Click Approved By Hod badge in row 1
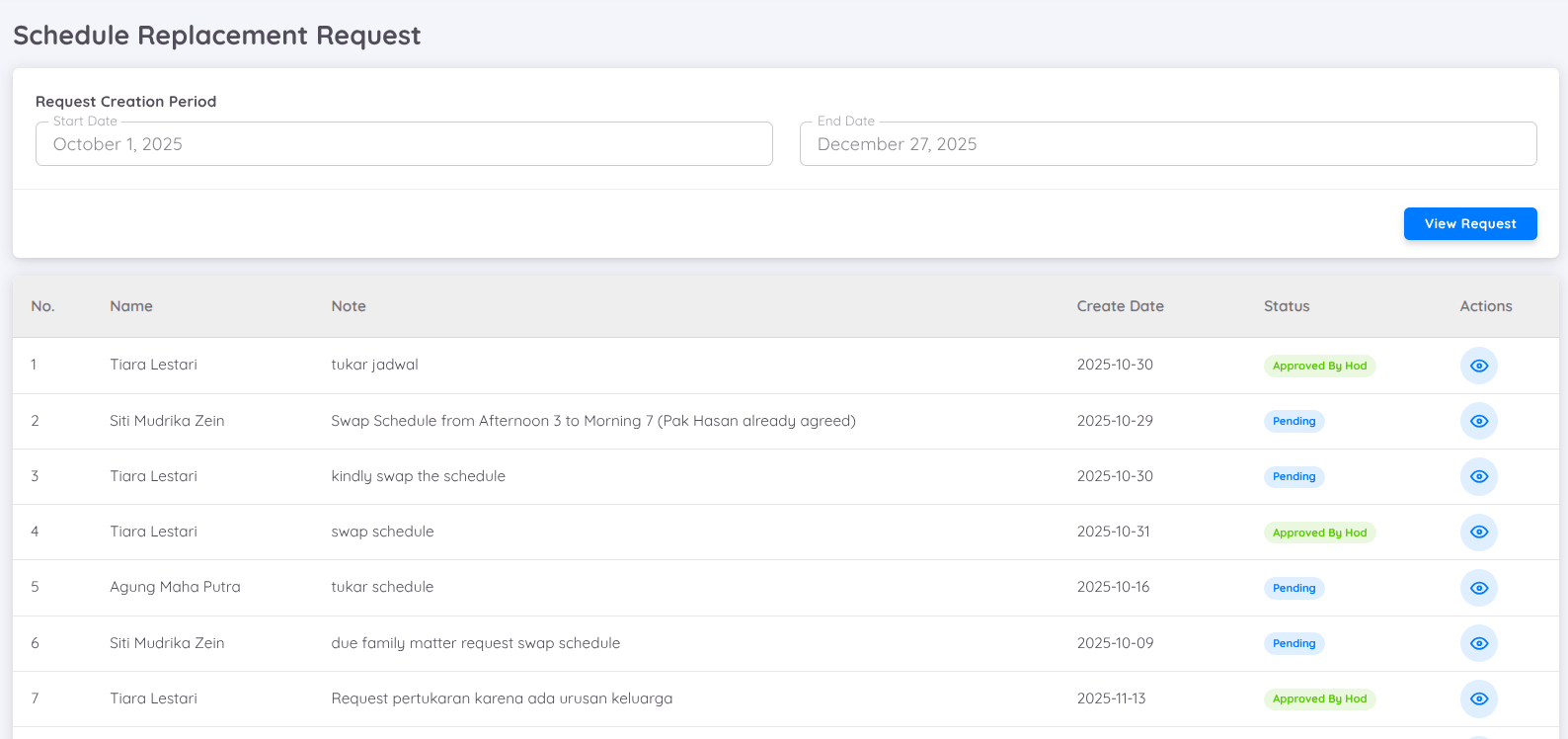This screenshot has height=739, width=1568. pyautogui.click(x=1319, y=366)
